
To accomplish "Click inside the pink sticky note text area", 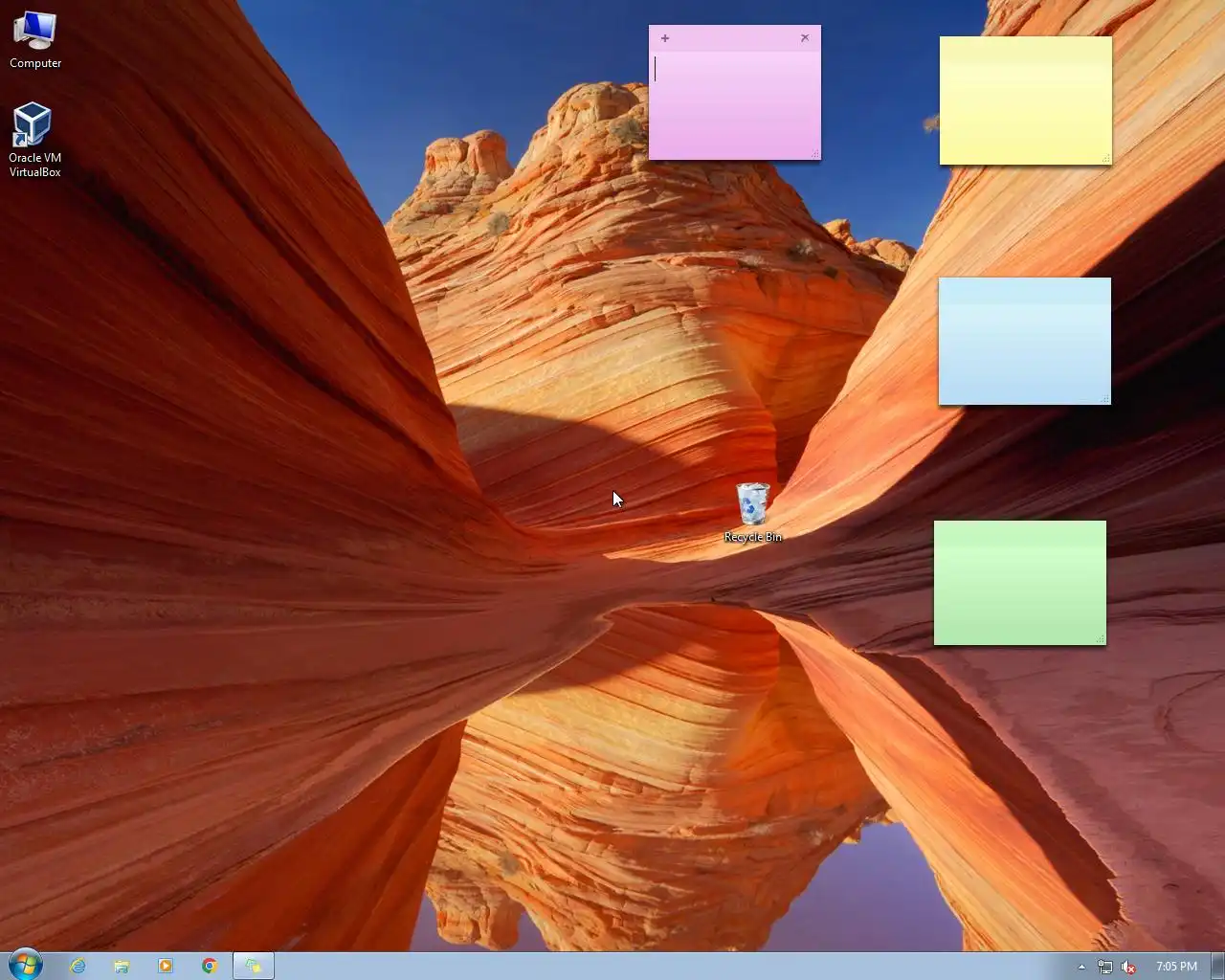I will point(734,103).
